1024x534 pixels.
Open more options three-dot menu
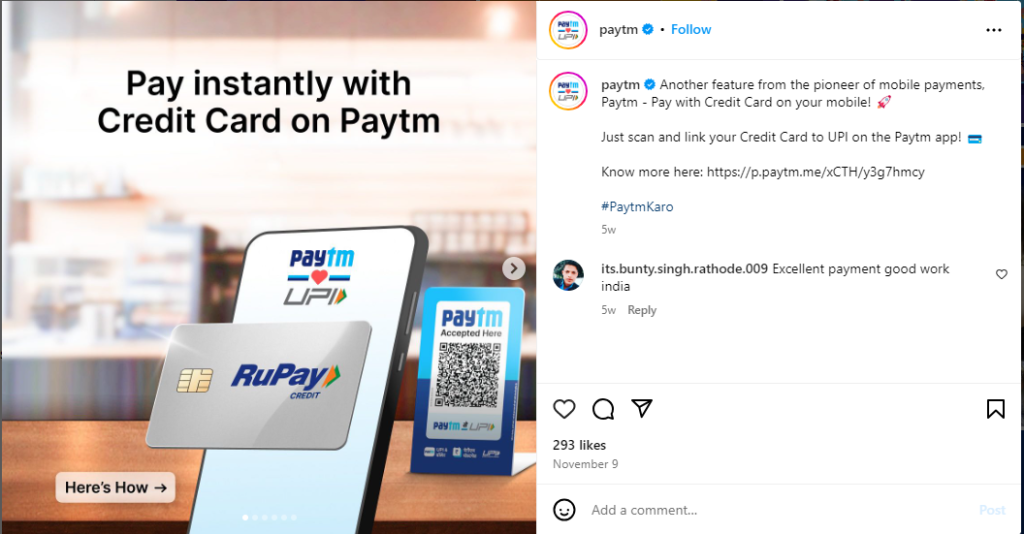[994, 30]
